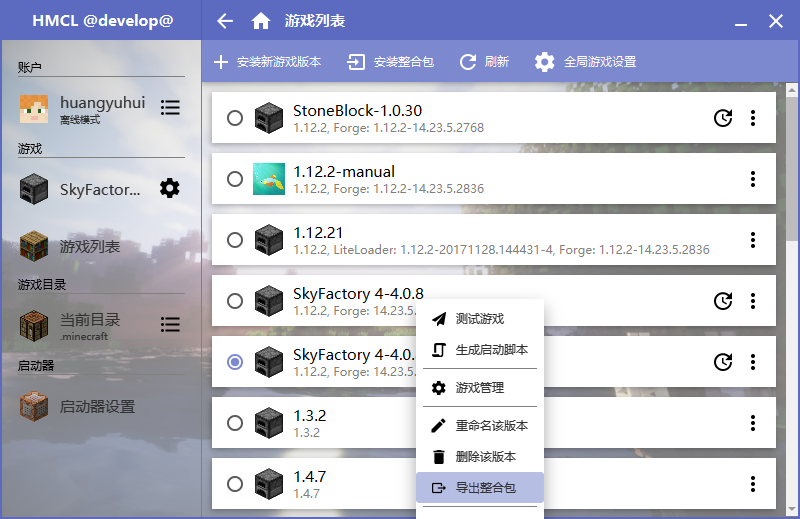Click the vertical scrollbar of game list
Viewport: 800px width, 519px height.
coord(792,160)
